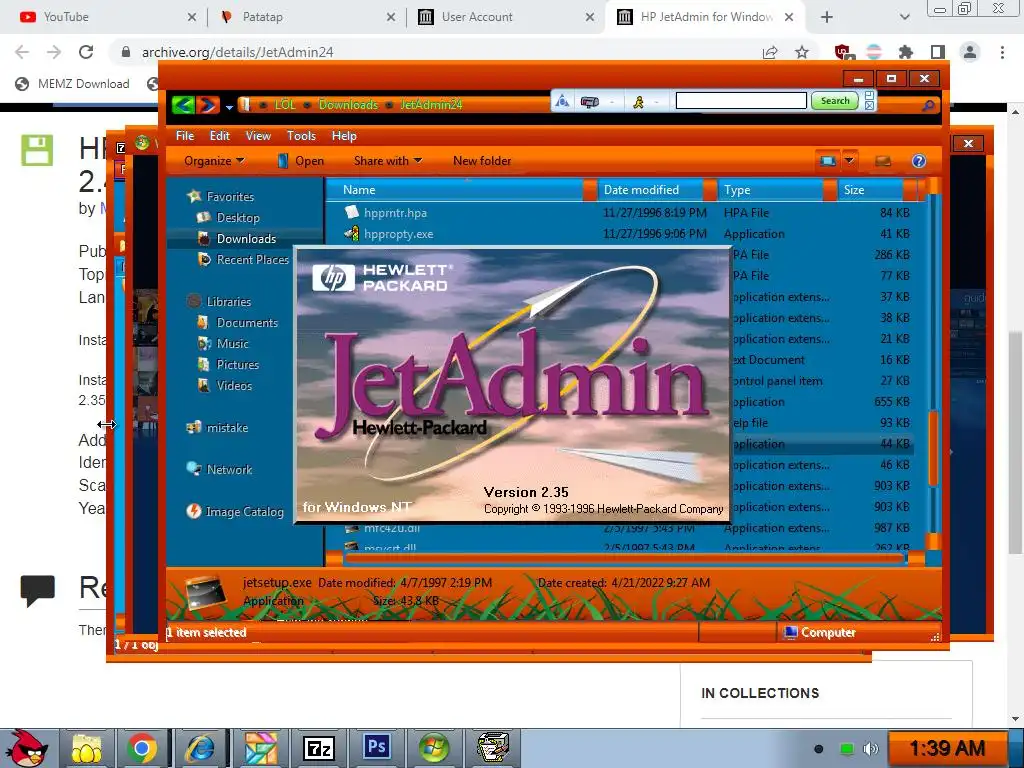This screenshot has height=768, width=1024.
Task: Click the volume speaker tray icon
Action: tap(871, 748)
